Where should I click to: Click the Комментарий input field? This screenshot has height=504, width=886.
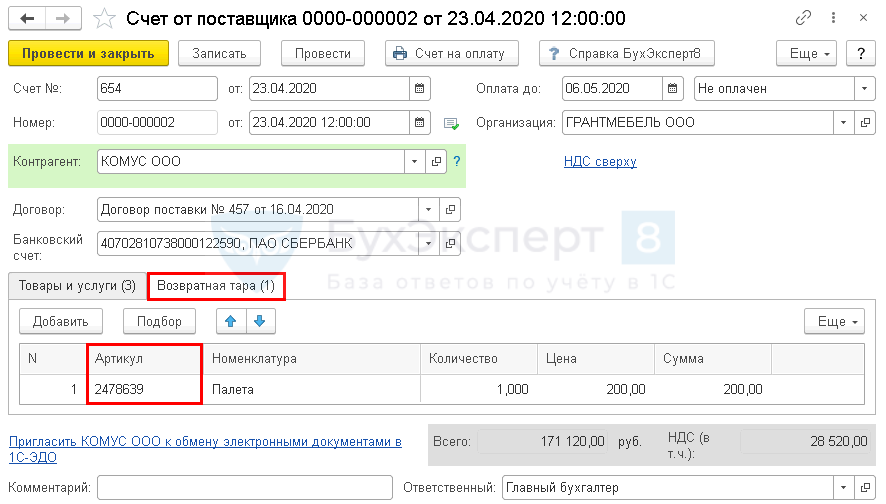point(244,487)
